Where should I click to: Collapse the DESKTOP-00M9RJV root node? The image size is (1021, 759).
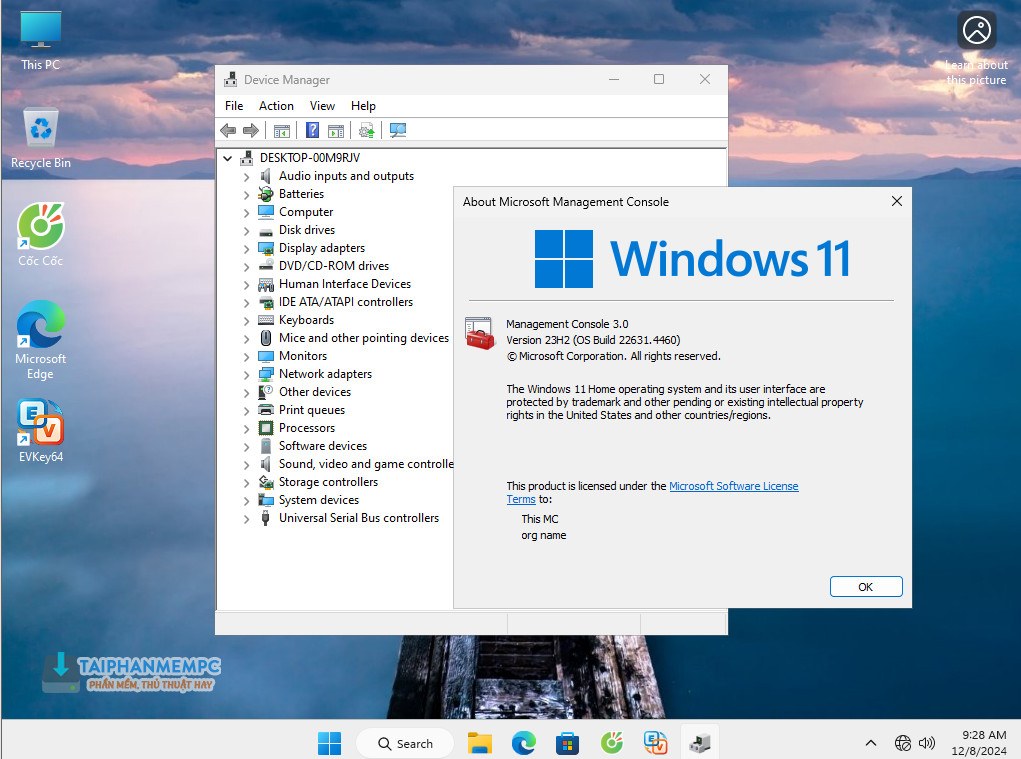(x=228, y=158)
